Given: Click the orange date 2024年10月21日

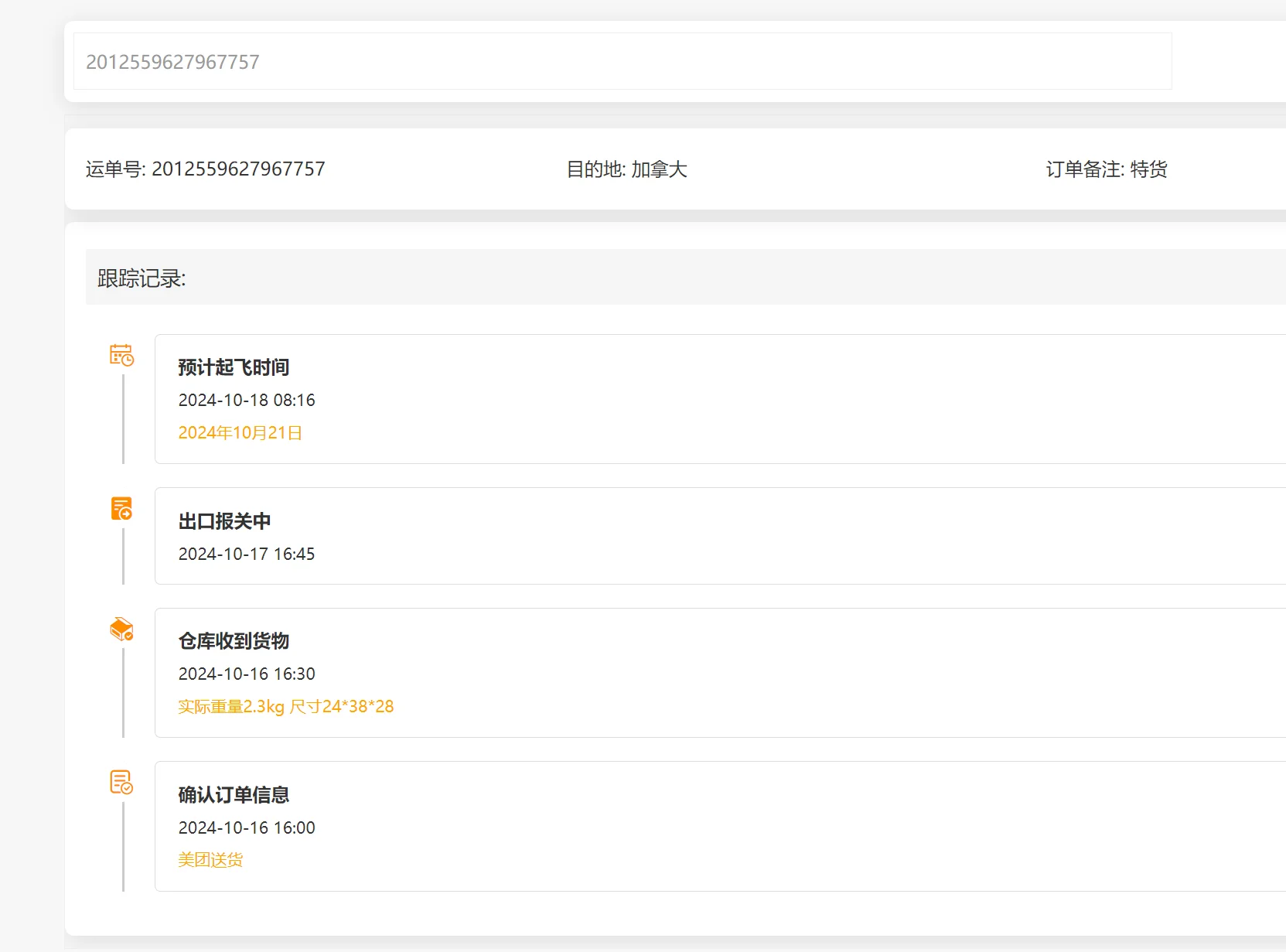Looking at the screenshot, I should coord(240,433).
